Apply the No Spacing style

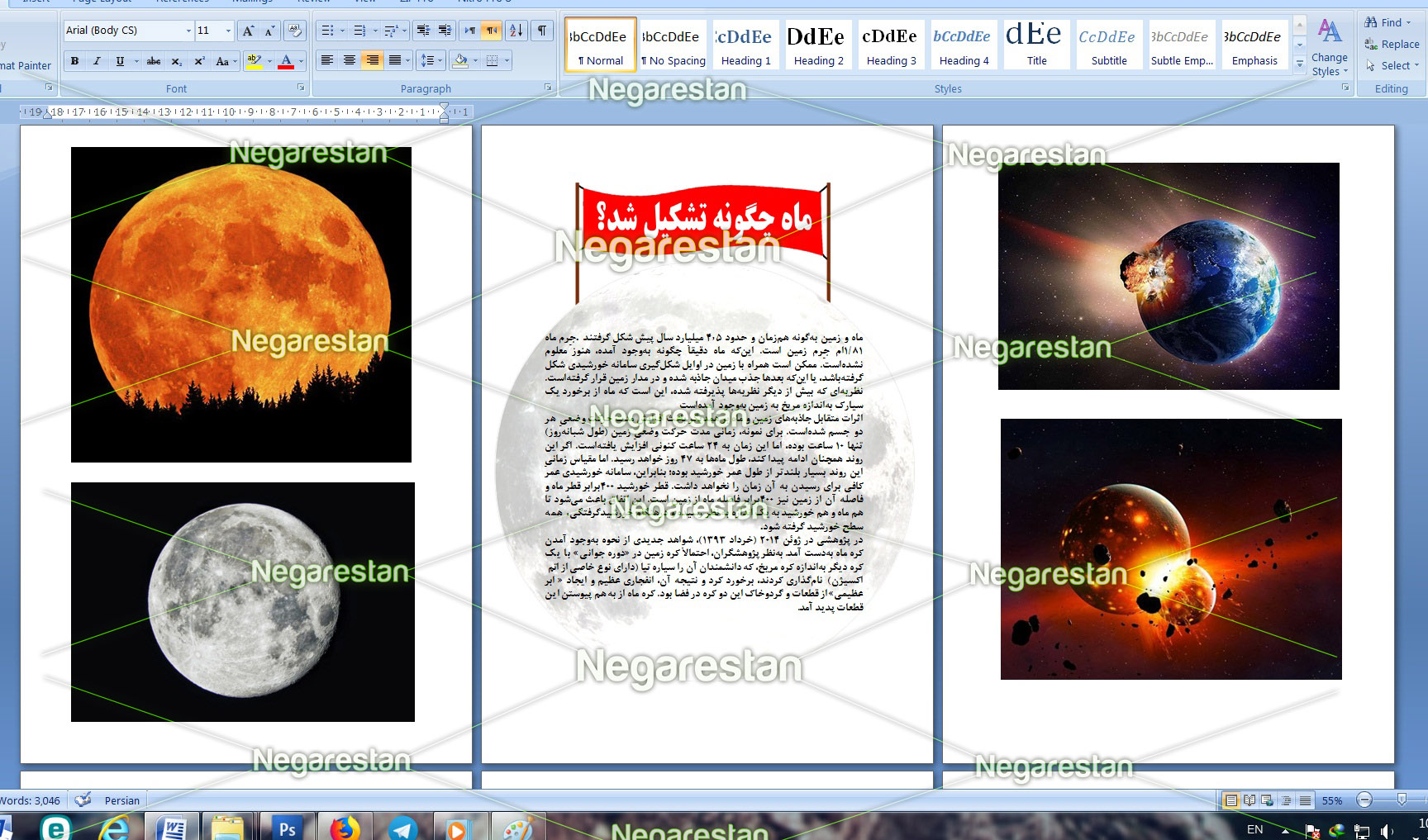pyautogui.click(x=673, y=45)
